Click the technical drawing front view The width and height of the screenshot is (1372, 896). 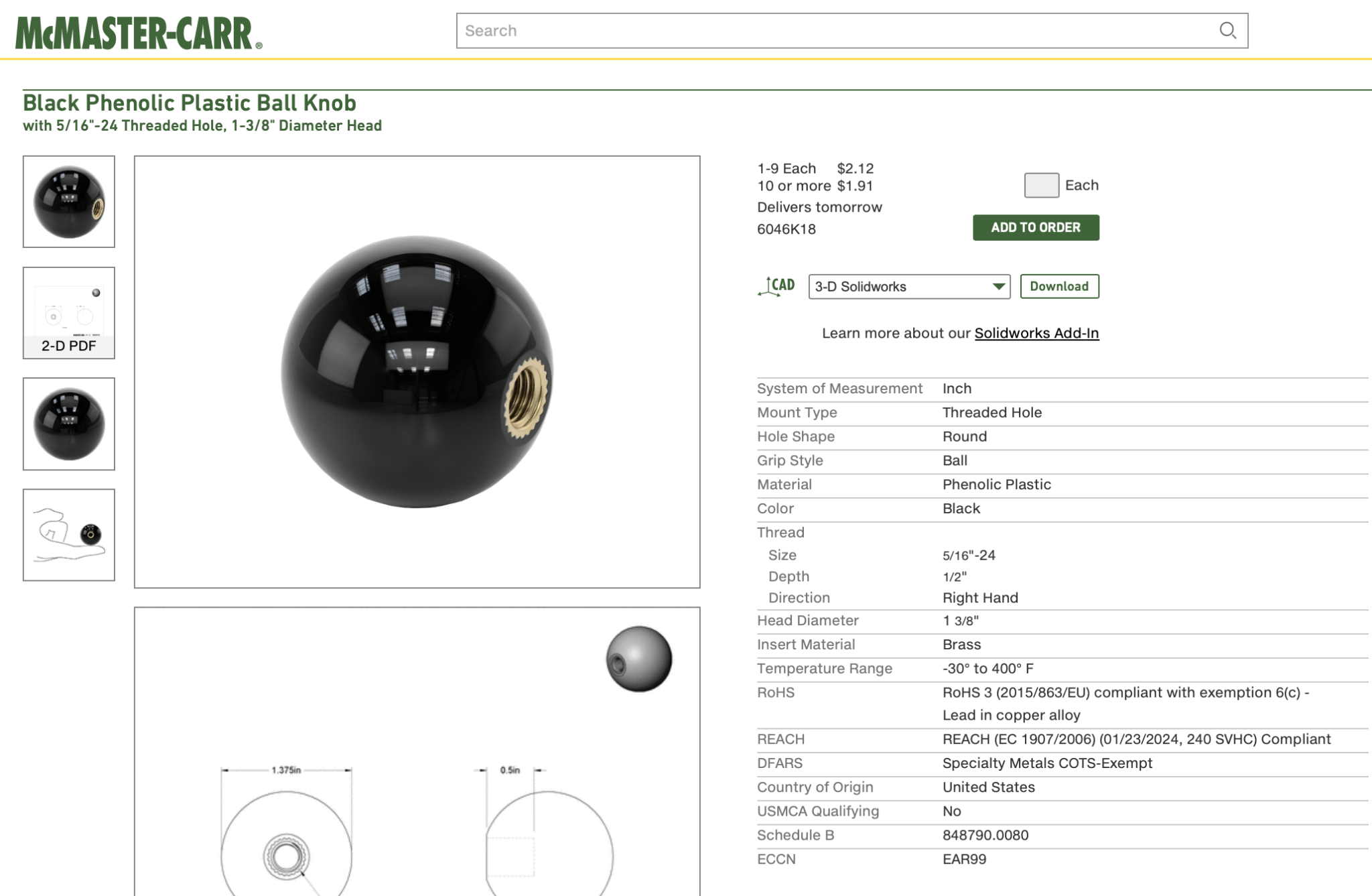coord(287,831)
